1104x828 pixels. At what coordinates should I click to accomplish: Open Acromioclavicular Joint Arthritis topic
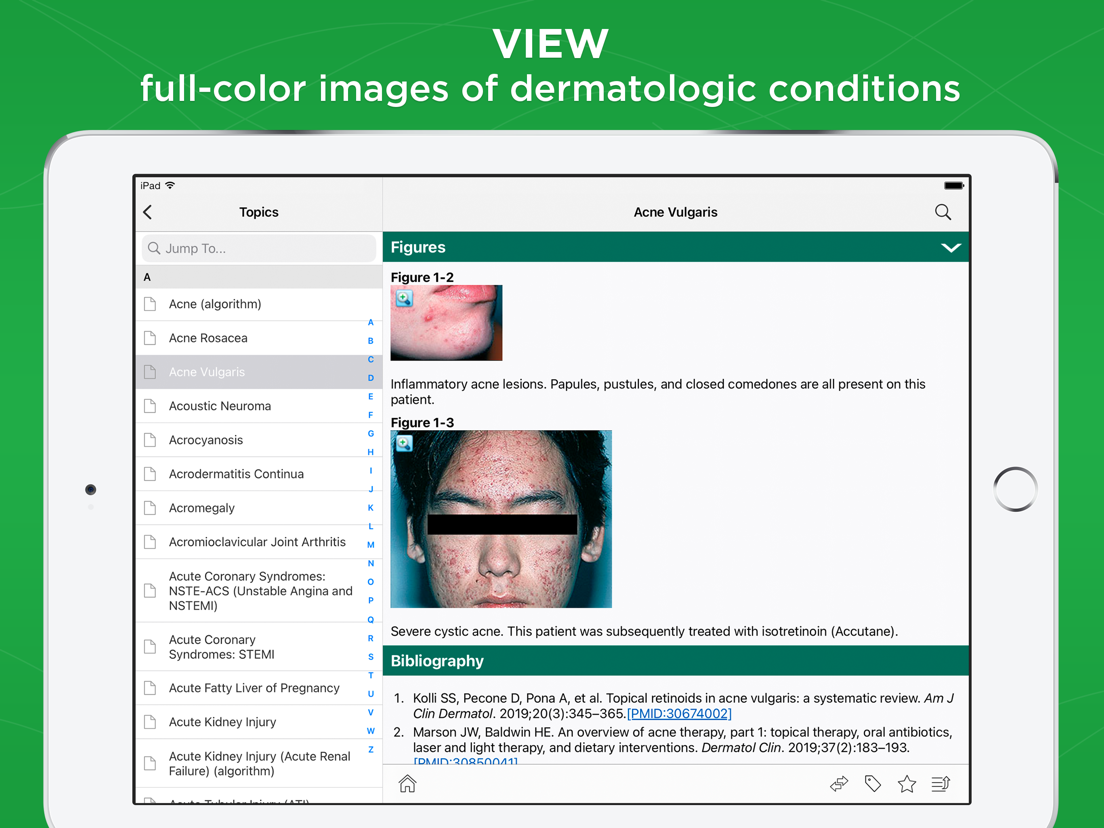[258, 542]
